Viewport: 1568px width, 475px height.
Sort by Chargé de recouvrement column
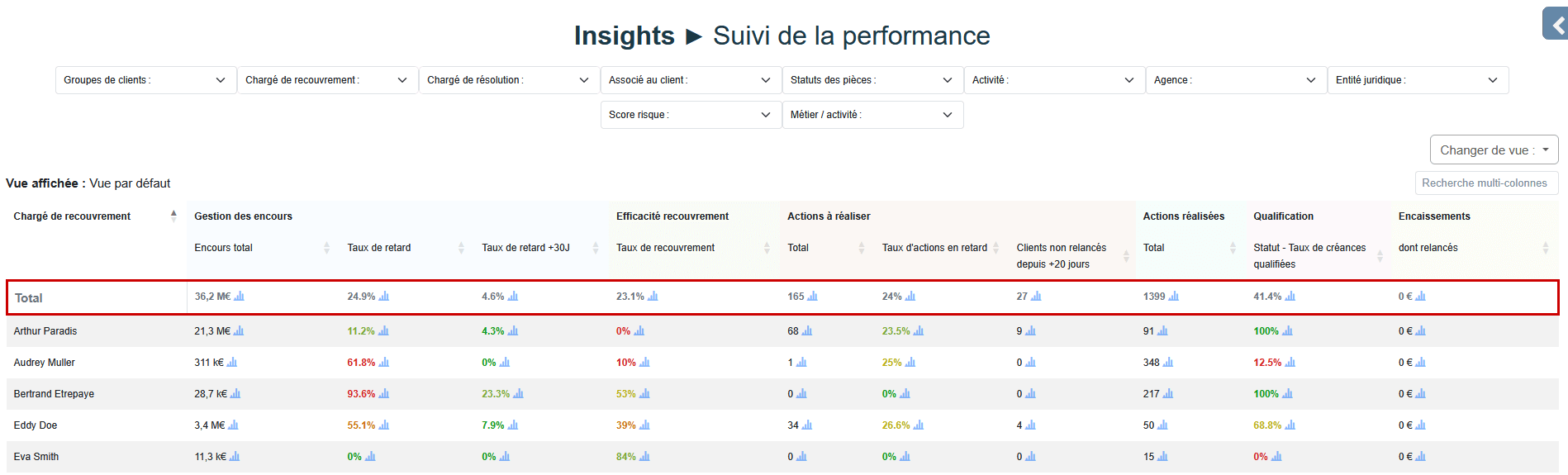[x=173, y=216]
